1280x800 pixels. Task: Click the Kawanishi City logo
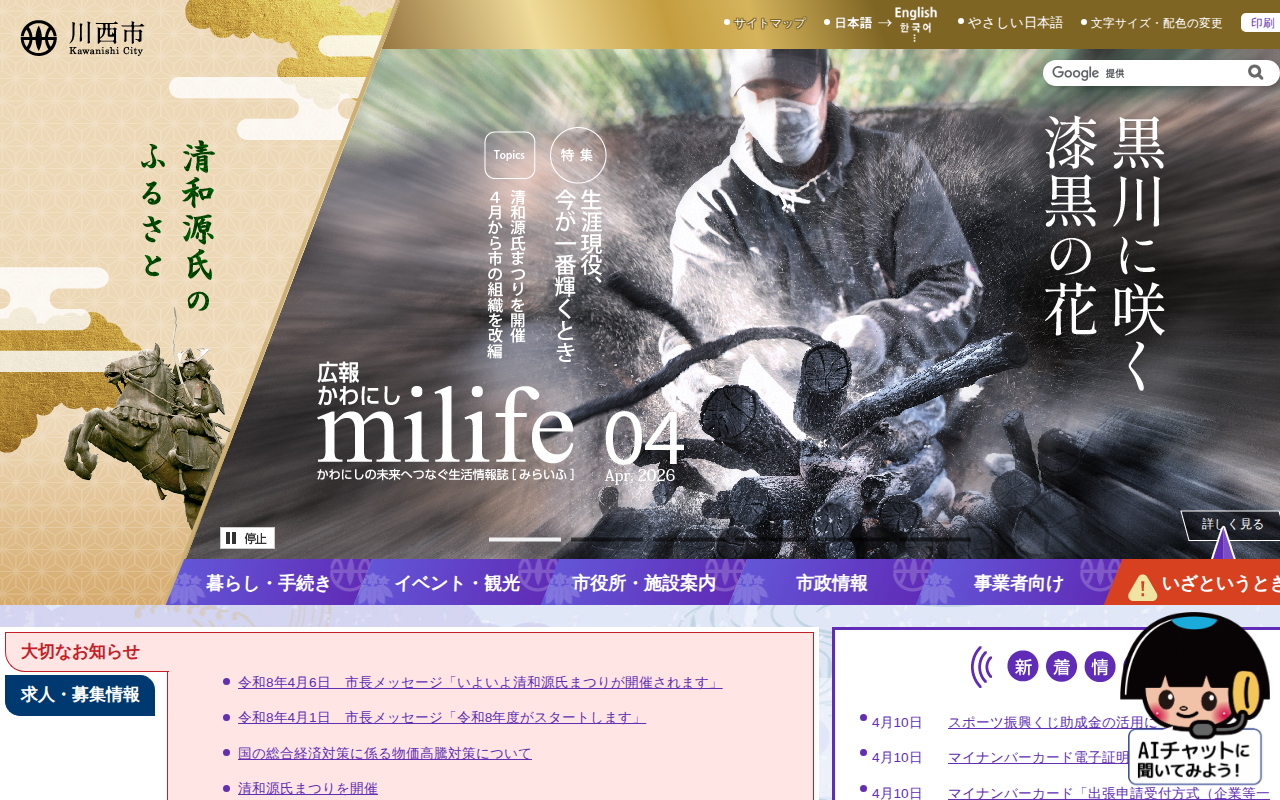(82, 38)
